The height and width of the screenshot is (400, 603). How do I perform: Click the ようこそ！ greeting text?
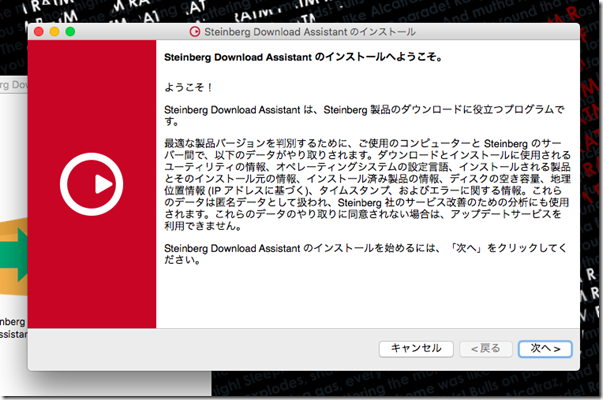tap(188, 87)
